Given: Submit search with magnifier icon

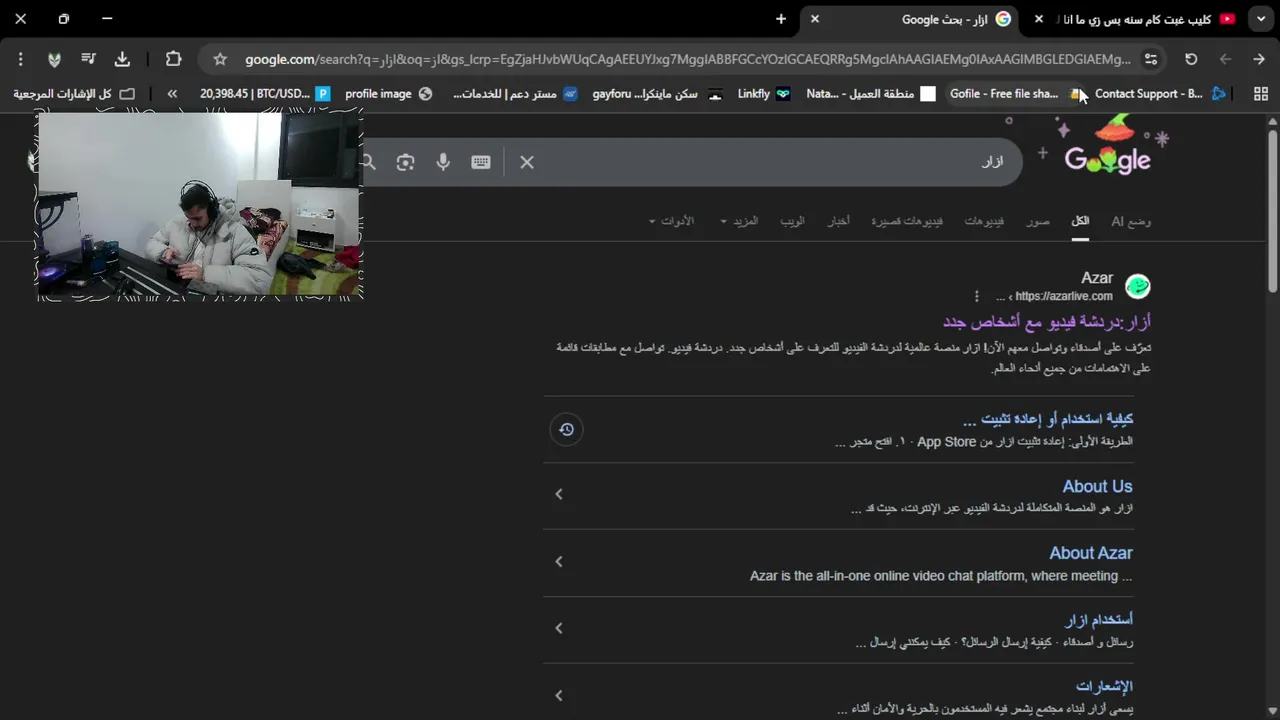Looking at the screenshot, I should [368, 162].
